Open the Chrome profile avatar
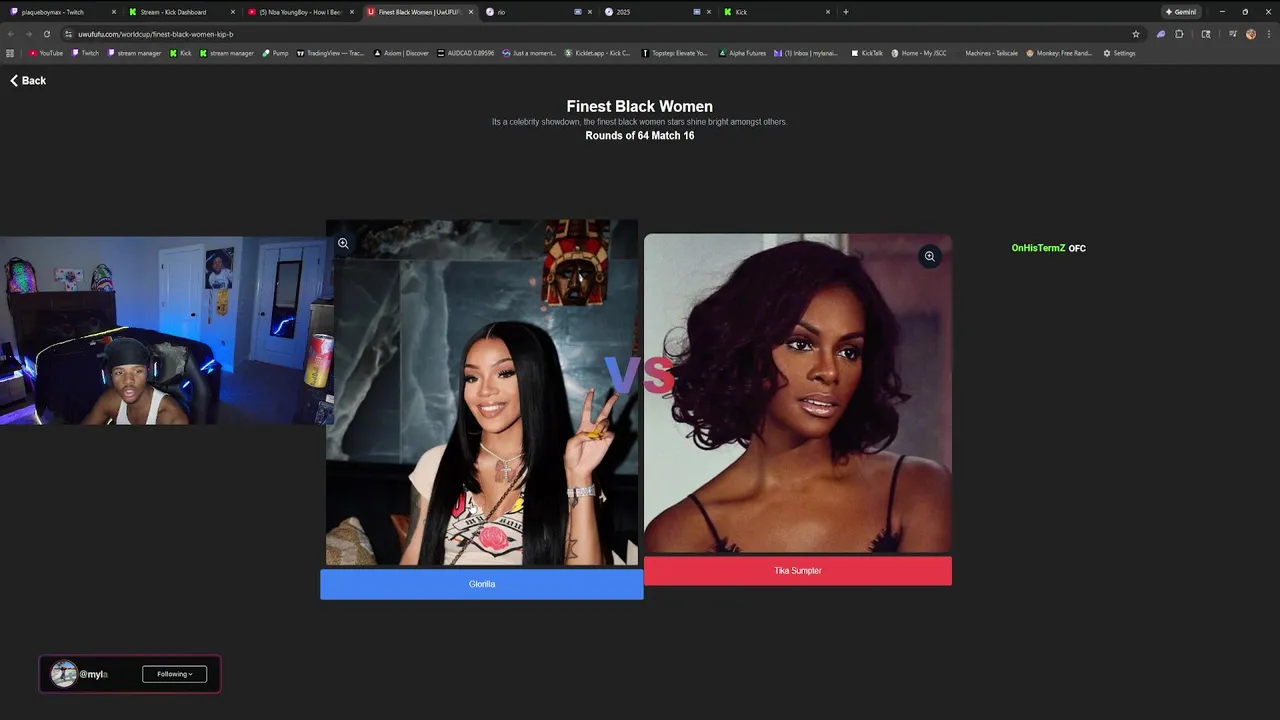 tap(1251, 34)
